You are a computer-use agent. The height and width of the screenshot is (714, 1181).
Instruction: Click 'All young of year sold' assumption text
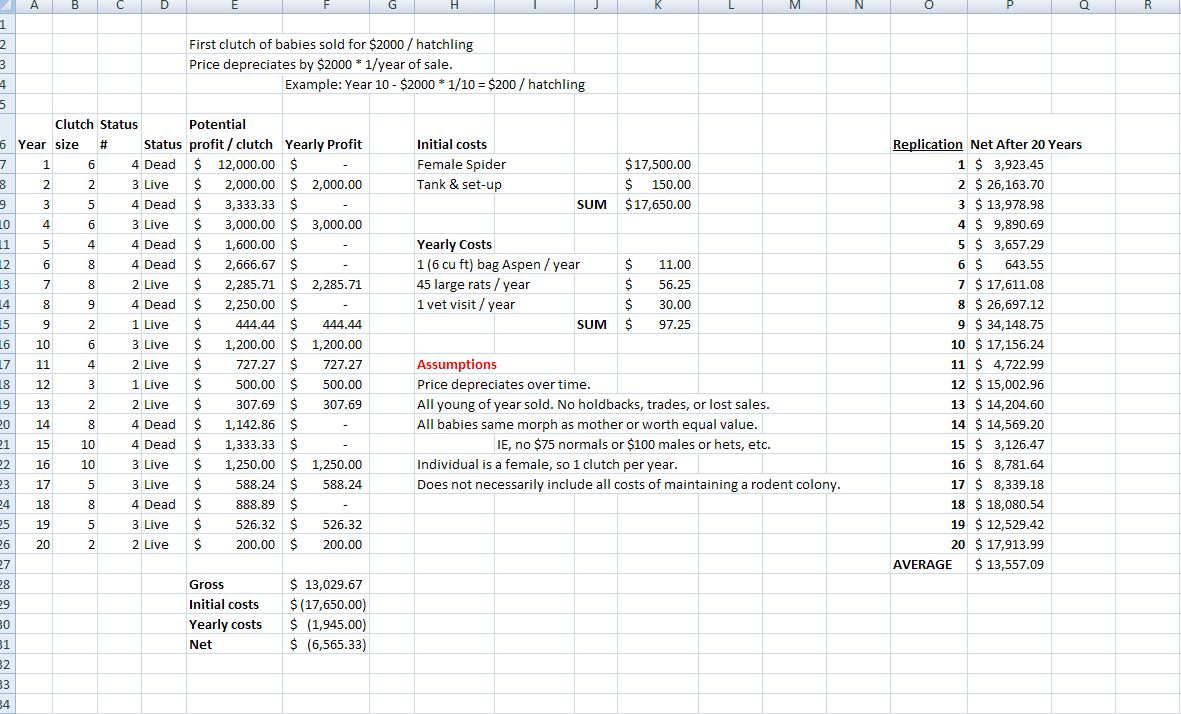tap(593, 404)
